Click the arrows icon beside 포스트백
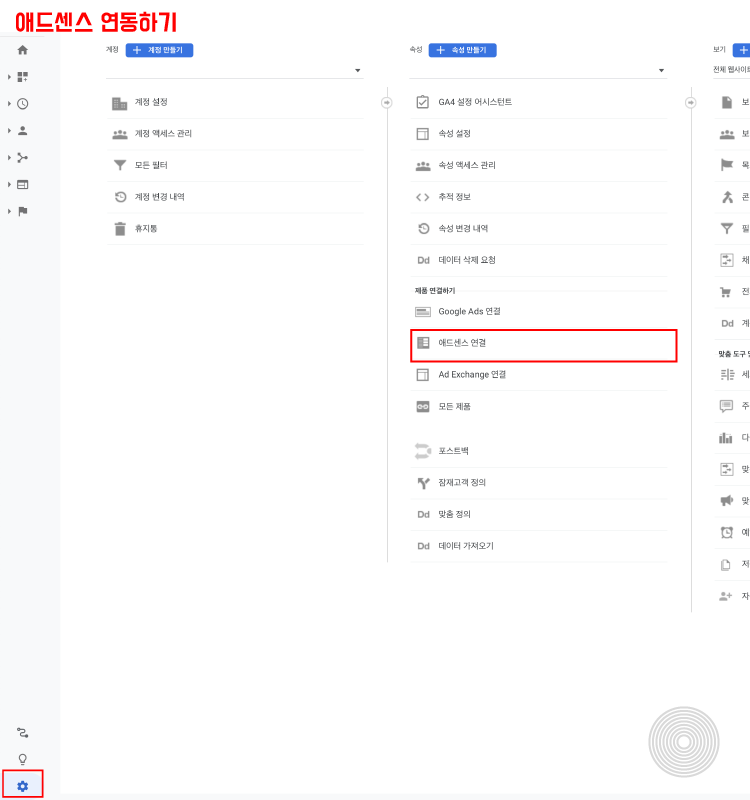Image resolution: width=750 pixels, height=800 pixels. (423, 451)
